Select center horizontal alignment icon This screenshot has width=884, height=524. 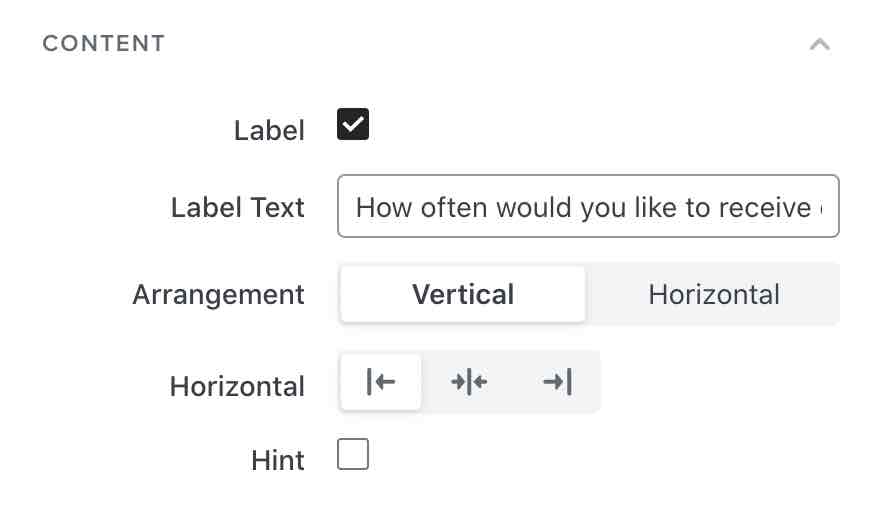pos(469,382)
